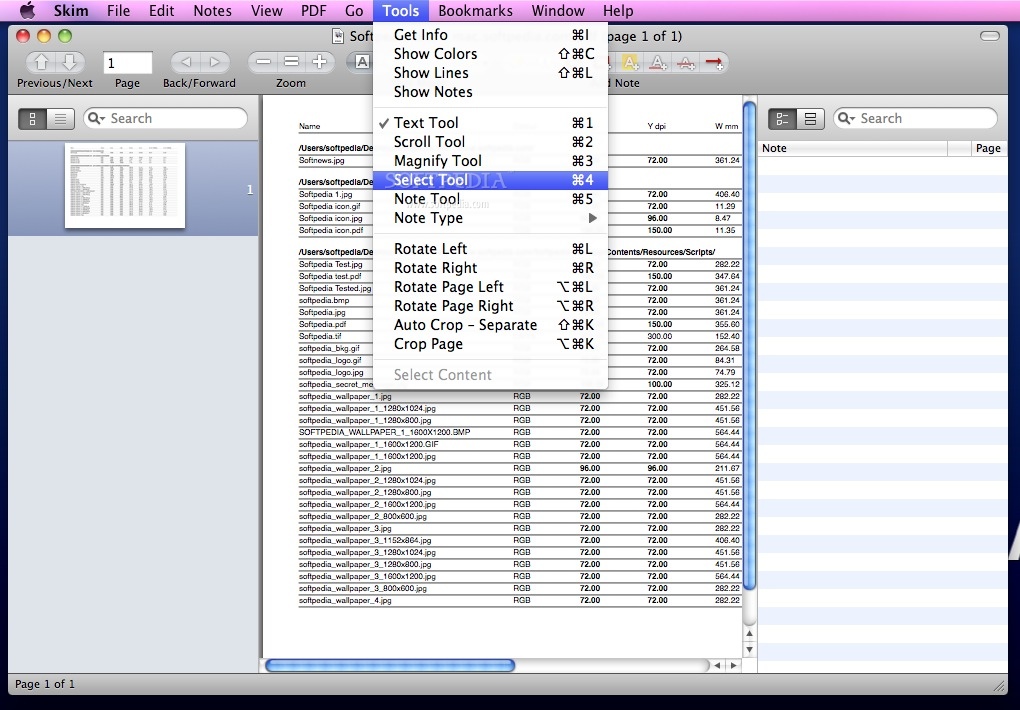1020x710 pixels.
Task: Show snapshots view in right pane
Action: (x=810, y=118)
